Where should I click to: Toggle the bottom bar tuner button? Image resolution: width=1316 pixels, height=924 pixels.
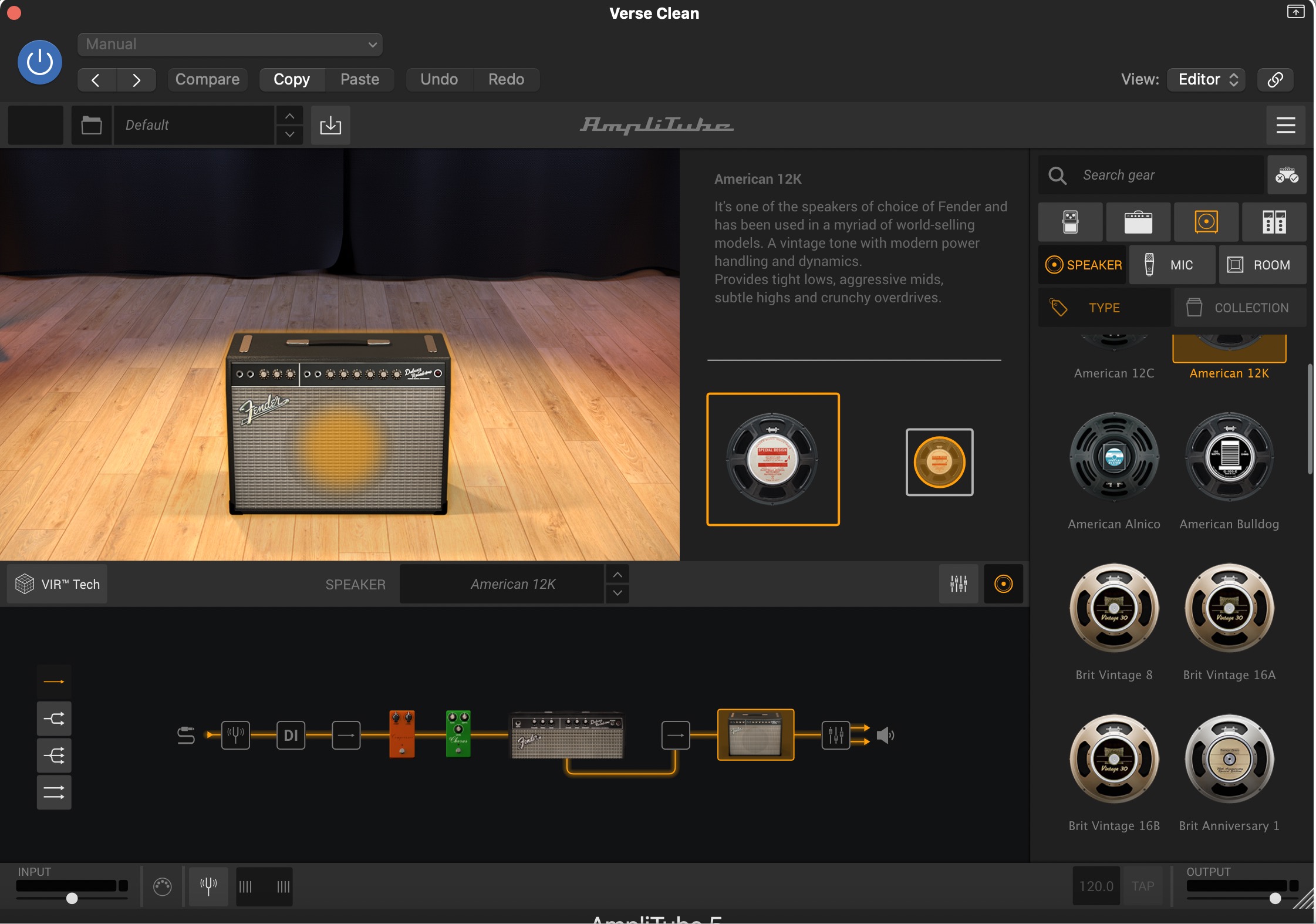[208, 886]
